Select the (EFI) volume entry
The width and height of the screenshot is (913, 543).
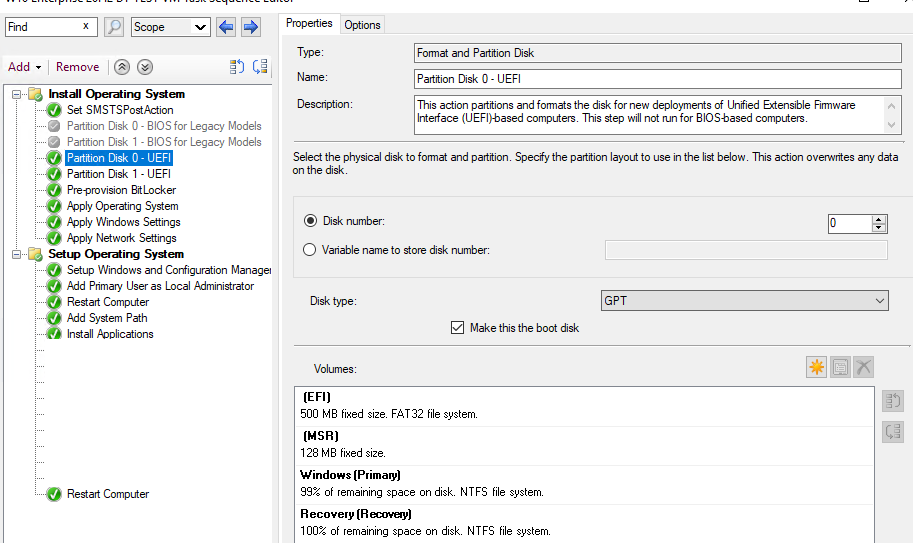[x=584, y=406]
